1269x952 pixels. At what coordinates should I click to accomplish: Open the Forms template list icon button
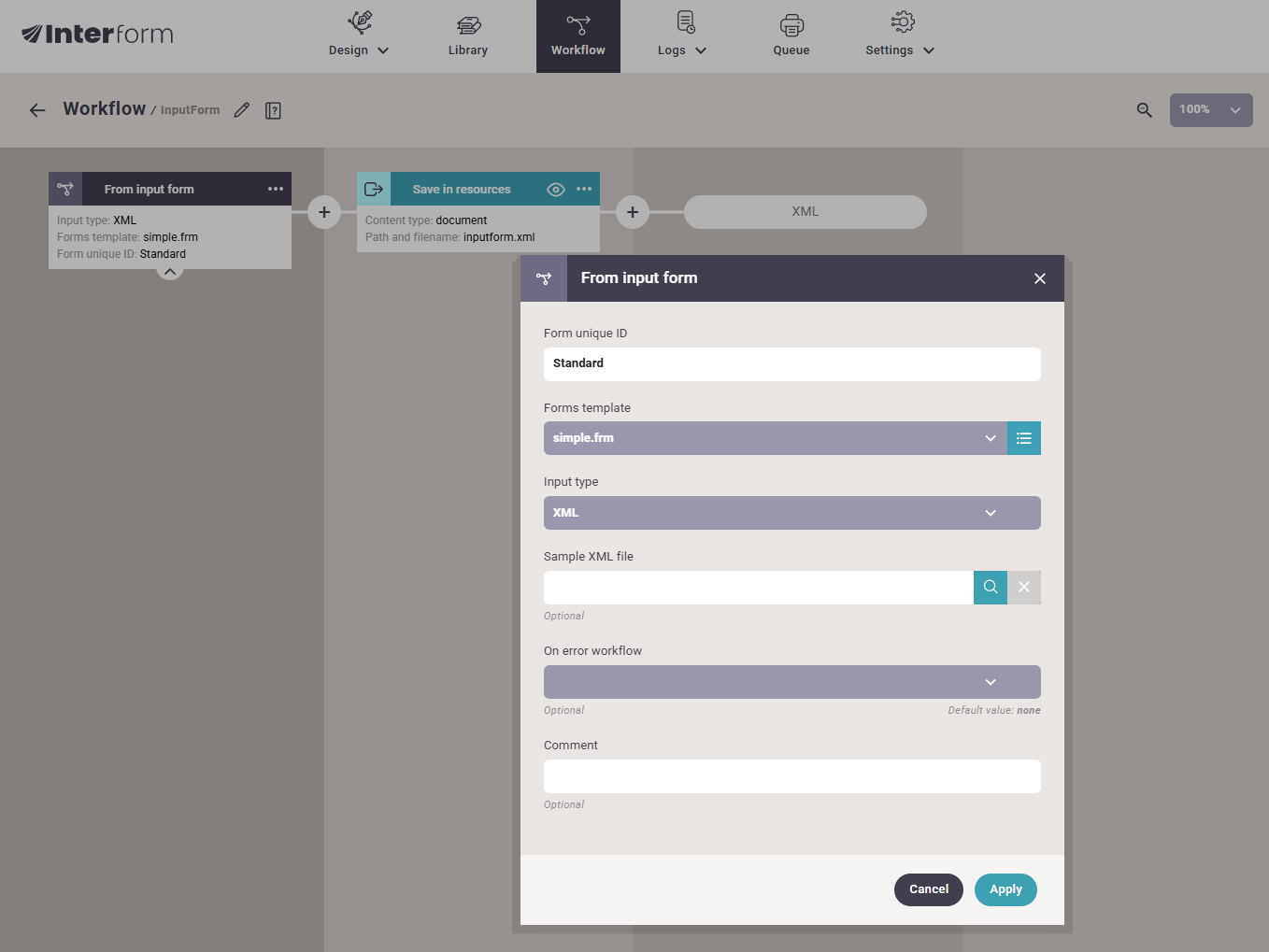(x=1023, y=438)
